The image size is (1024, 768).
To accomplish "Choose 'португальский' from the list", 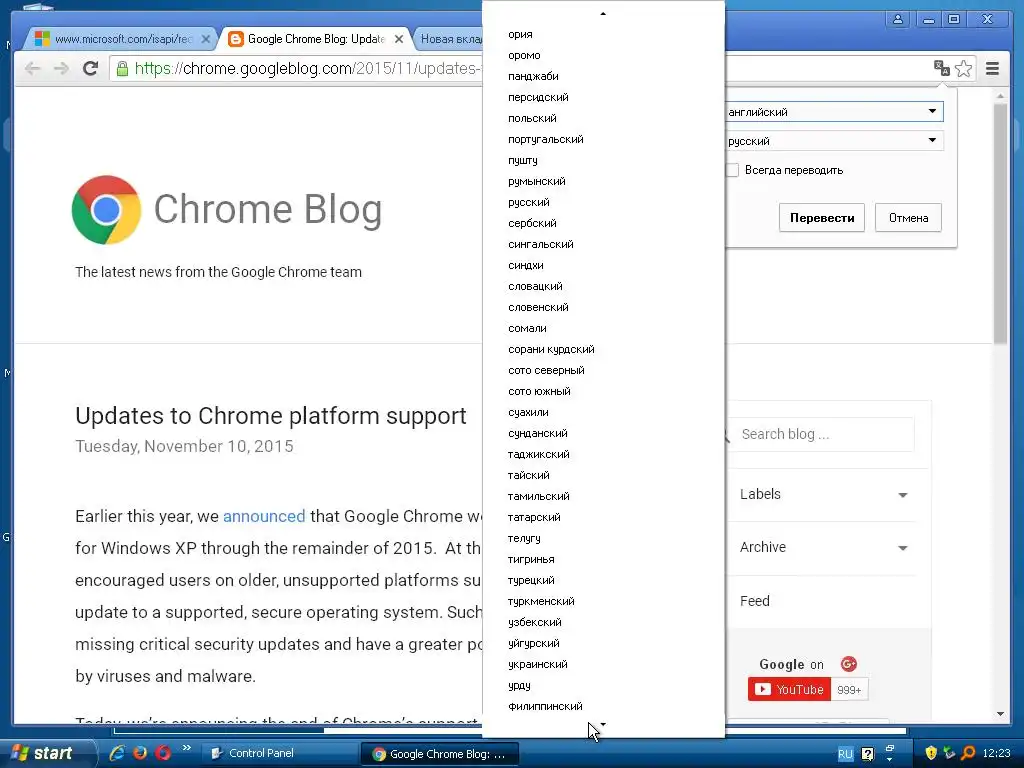I will pos(603,139).
